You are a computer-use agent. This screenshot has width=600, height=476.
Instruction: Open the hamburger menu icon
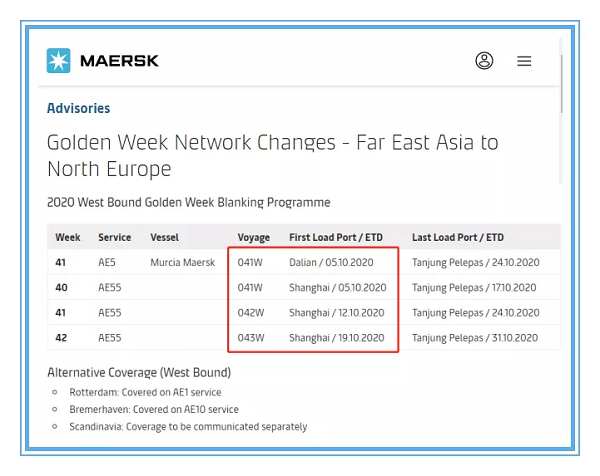pos(524,61)
